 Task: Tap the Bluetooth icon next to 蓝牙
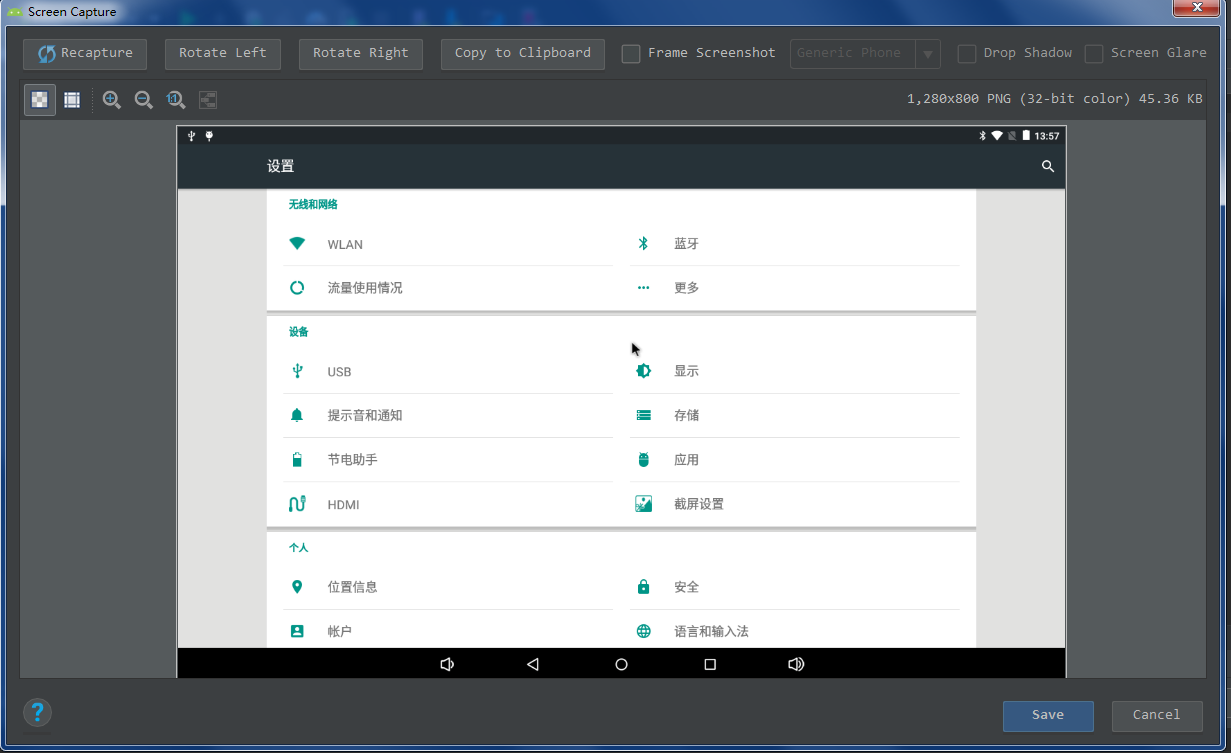643,243
